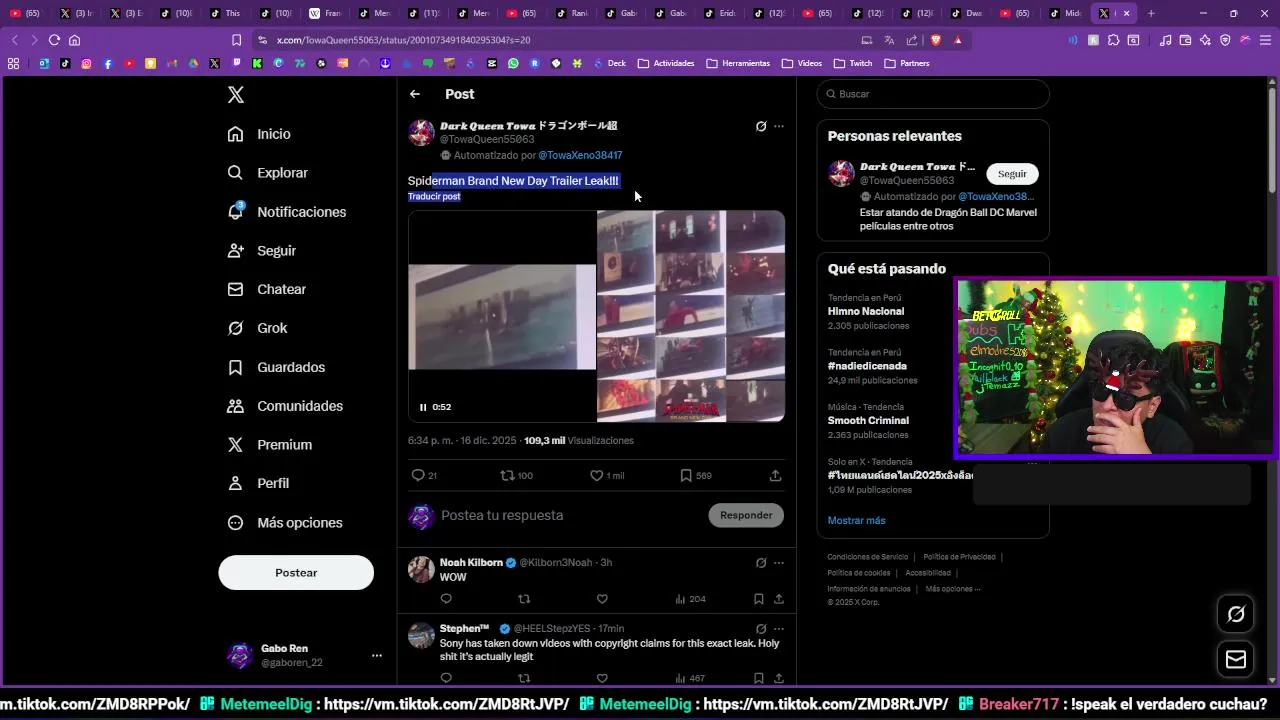The height and width of the screenshot is (720, 1280).
Task: Open more options on main post
Action: click(779, 127)
